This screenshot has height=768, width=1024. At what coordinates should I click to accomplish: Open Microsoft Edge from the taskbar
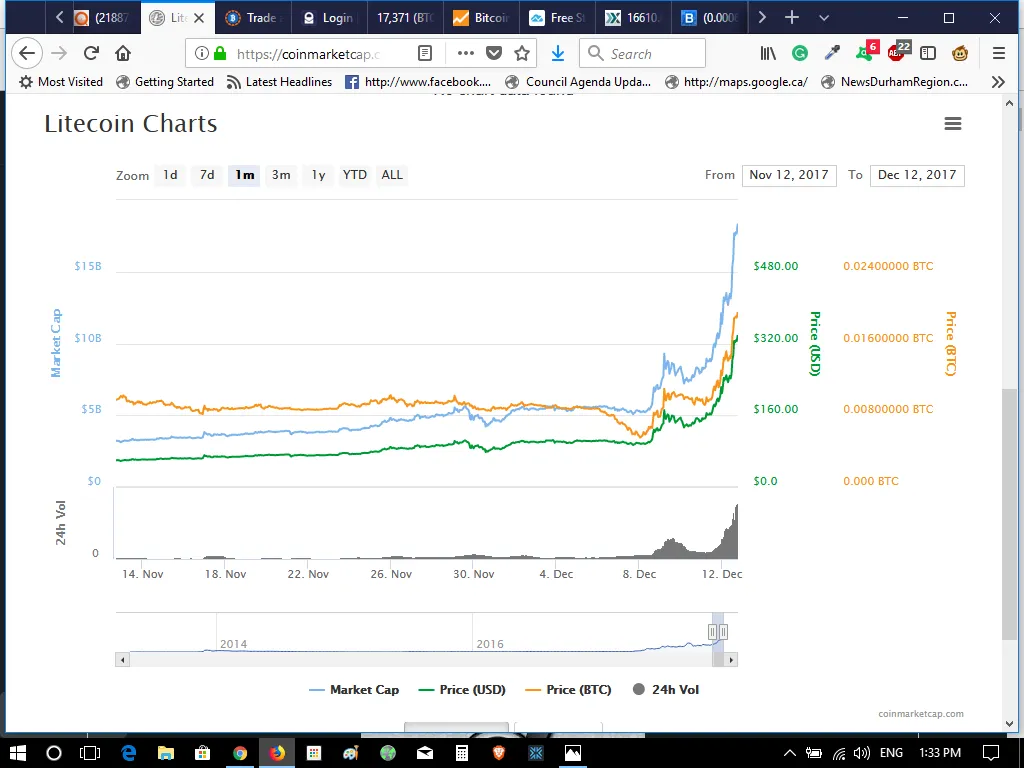[129, 753]
